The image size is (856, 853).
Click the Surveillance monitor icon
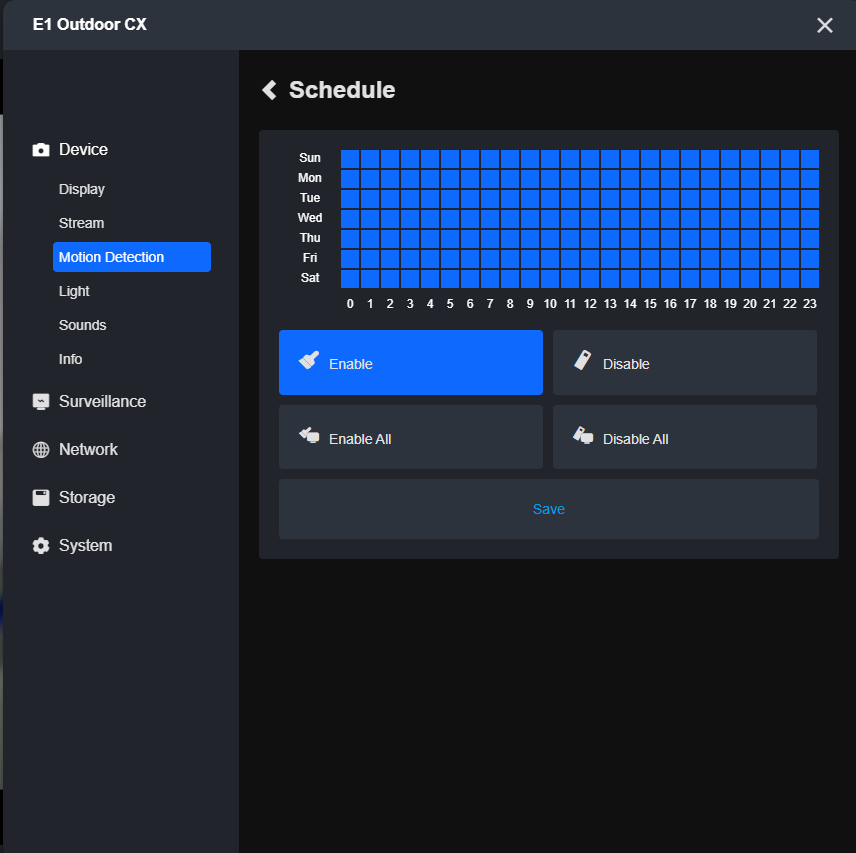point(41,402)
